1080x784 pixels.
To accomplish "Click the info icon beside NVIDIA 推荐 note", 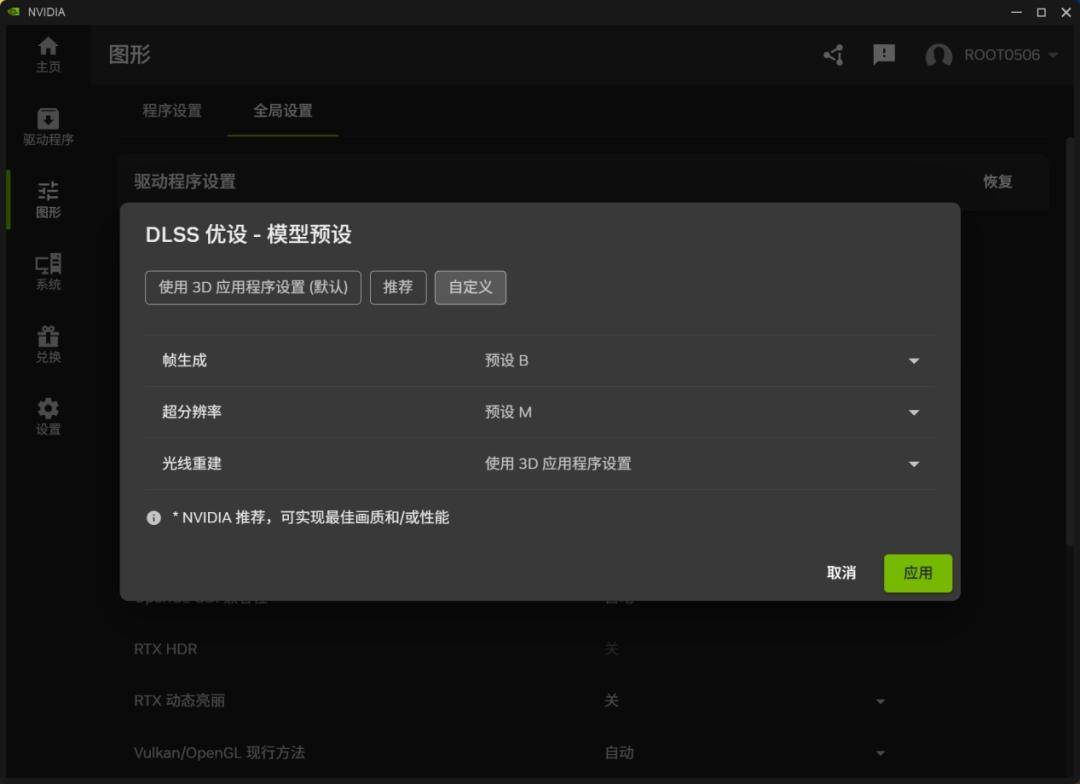I will pyautogui.click(x=154, y=517).
